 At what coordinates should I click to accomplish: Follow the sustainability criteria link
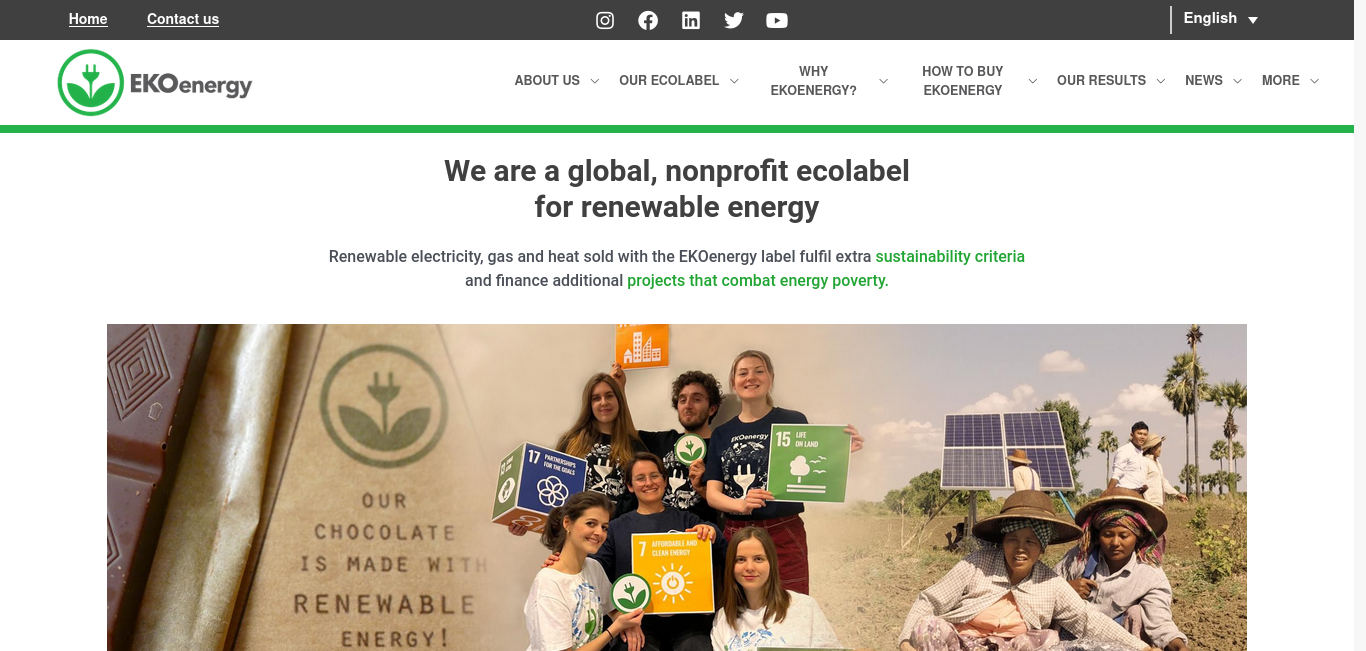[x=950, y=256]
